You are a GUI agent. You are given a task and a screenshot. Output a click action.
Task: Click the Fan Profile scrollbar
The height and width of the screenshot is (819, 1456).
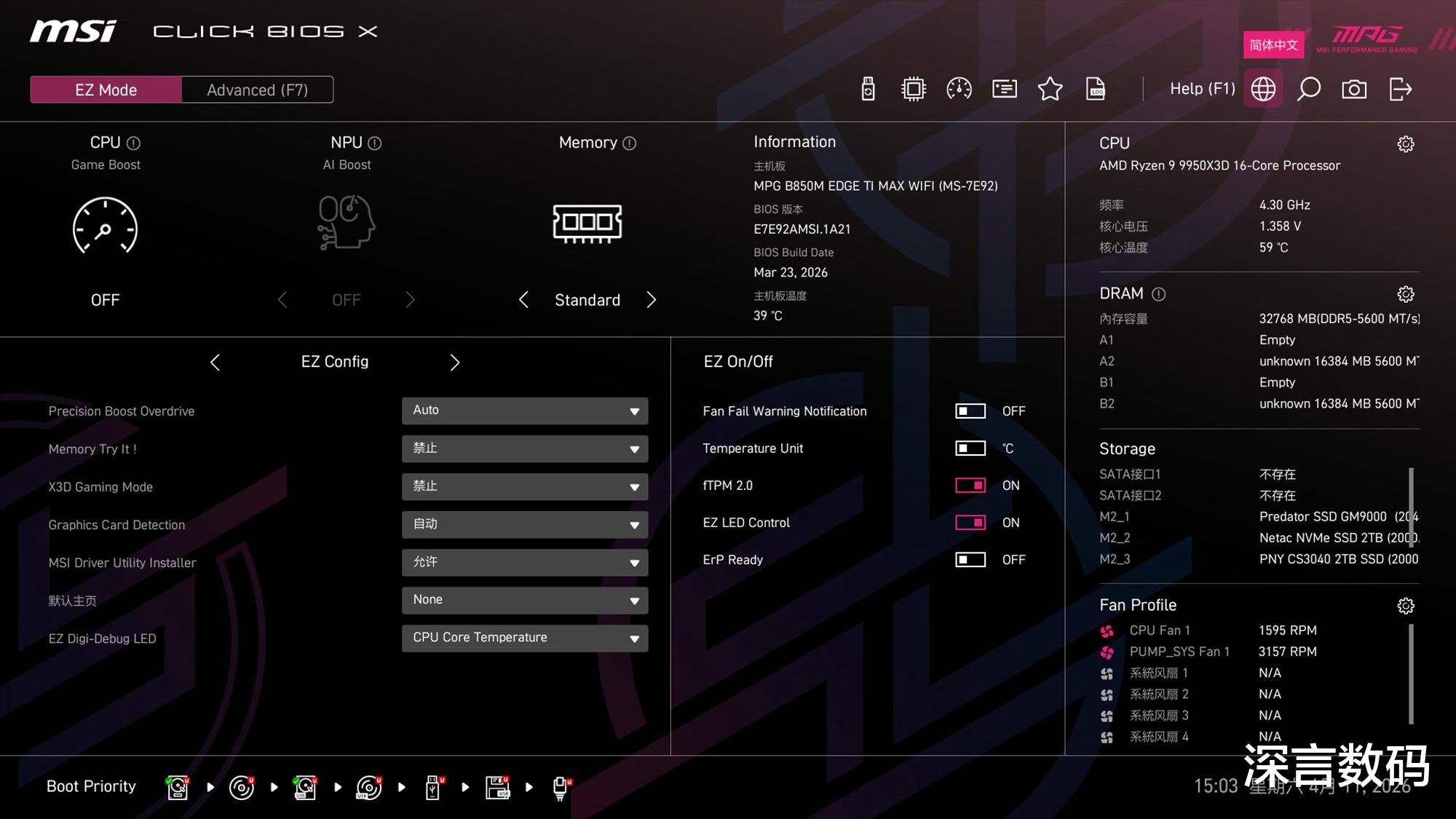coord(1411,673)
